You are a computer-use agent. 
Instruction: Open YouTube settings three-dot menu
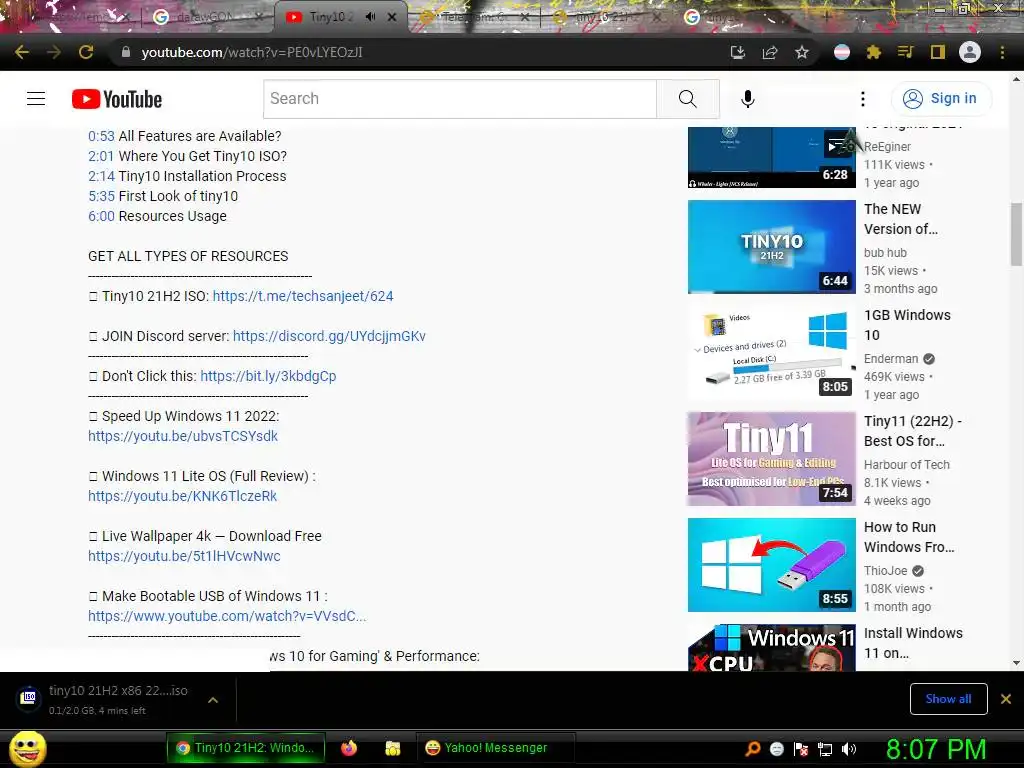pos(863,99)
